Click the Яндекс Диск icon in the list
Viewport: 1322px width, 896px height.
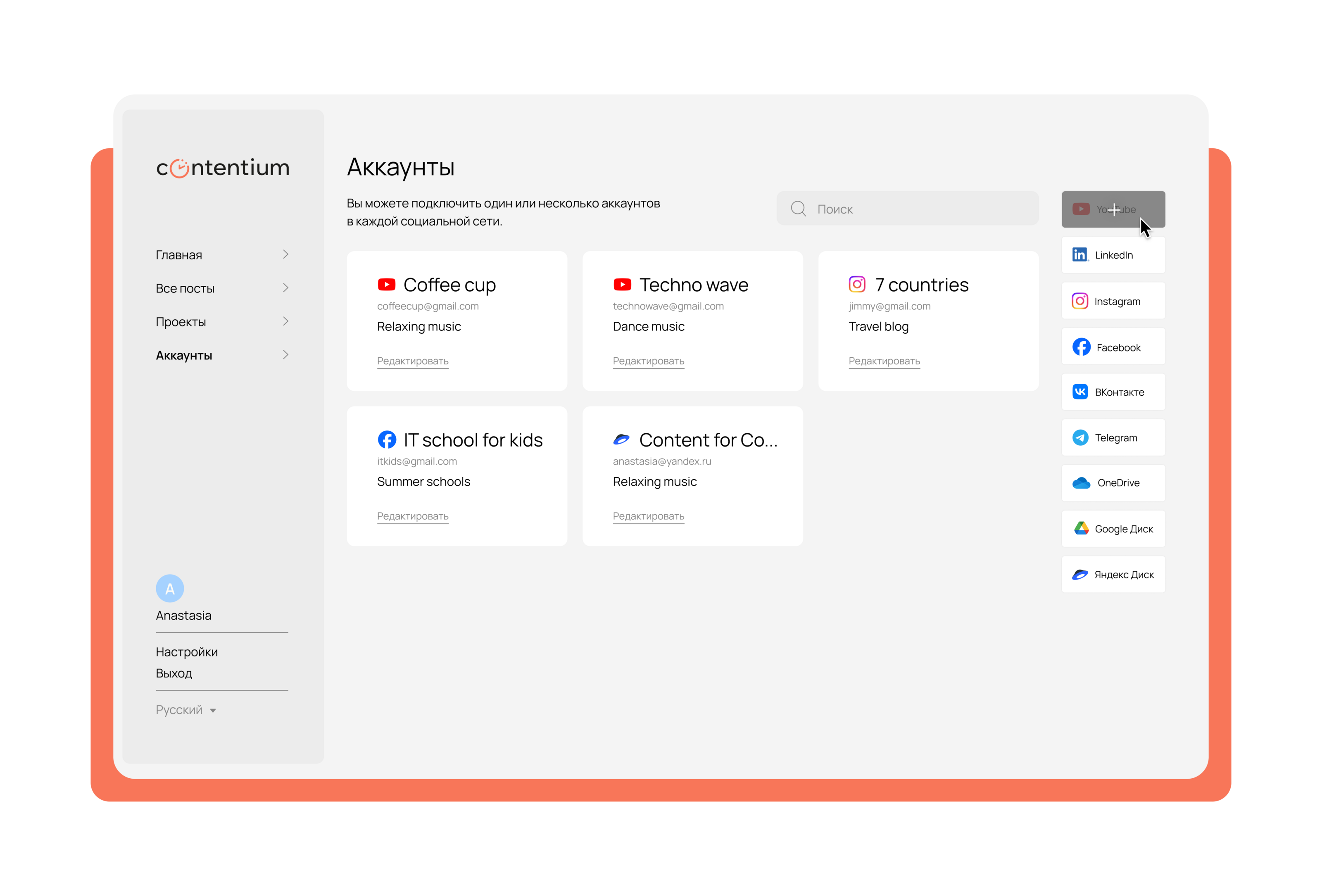pos(1079,574)
